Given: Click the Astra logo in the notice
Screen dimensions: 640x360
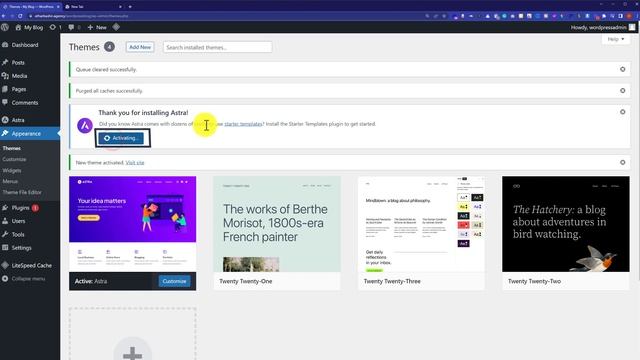Looking at the screenshot, I should pyautogui.click(x=85, y=125).
